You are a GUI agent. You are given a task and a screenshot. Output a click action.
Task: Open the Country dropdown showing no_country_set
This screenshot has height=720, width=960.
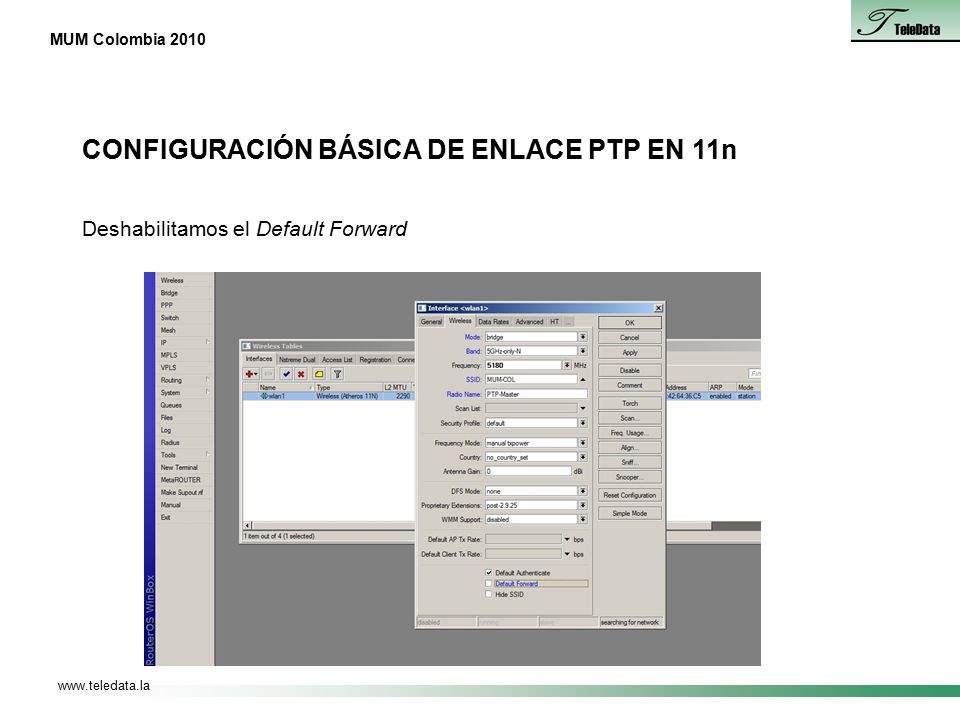click(583, 457)
